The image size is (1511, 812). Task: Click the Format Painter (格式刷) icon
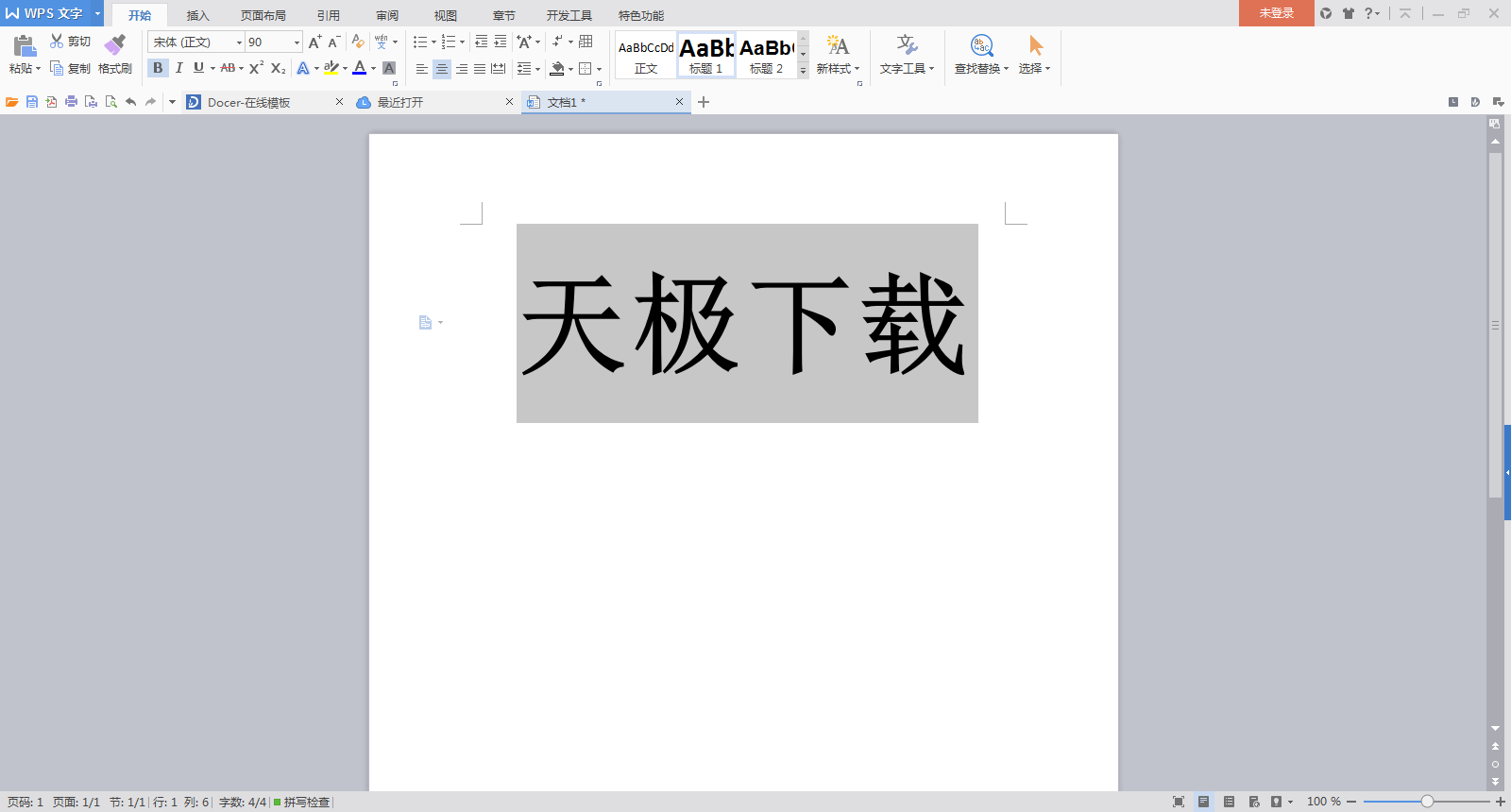point(114,45)
